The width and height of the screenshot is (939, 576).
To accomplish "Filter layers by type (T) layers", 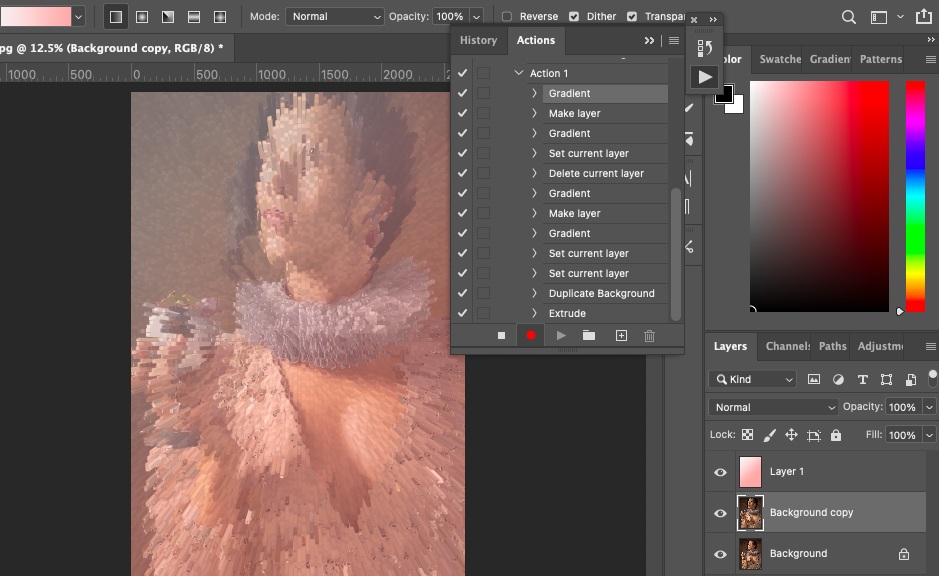I will 862,380.
